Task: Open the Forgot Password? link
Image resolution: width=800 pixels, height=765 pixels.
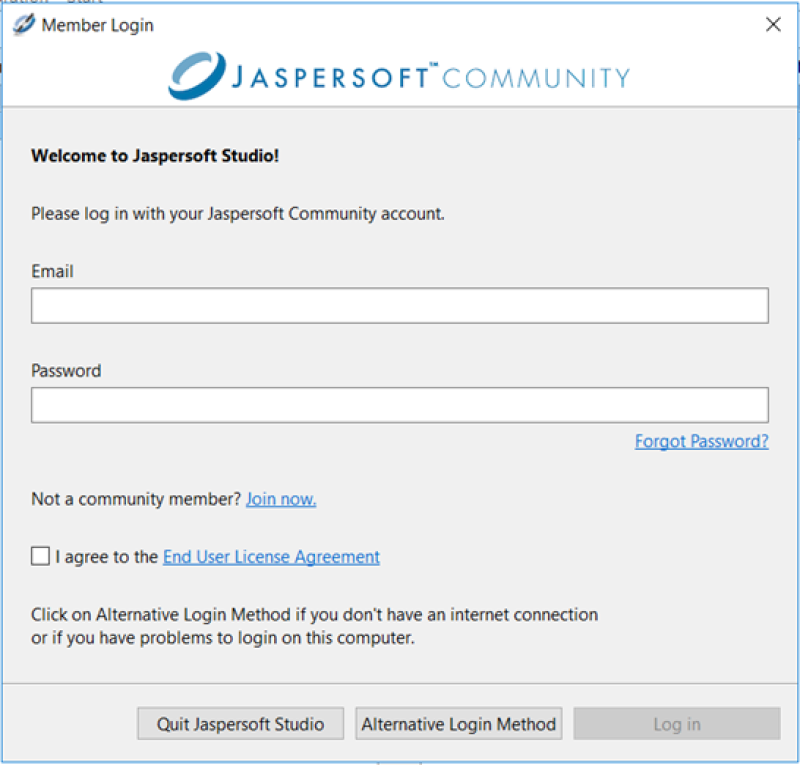Action: pos(701,441)
